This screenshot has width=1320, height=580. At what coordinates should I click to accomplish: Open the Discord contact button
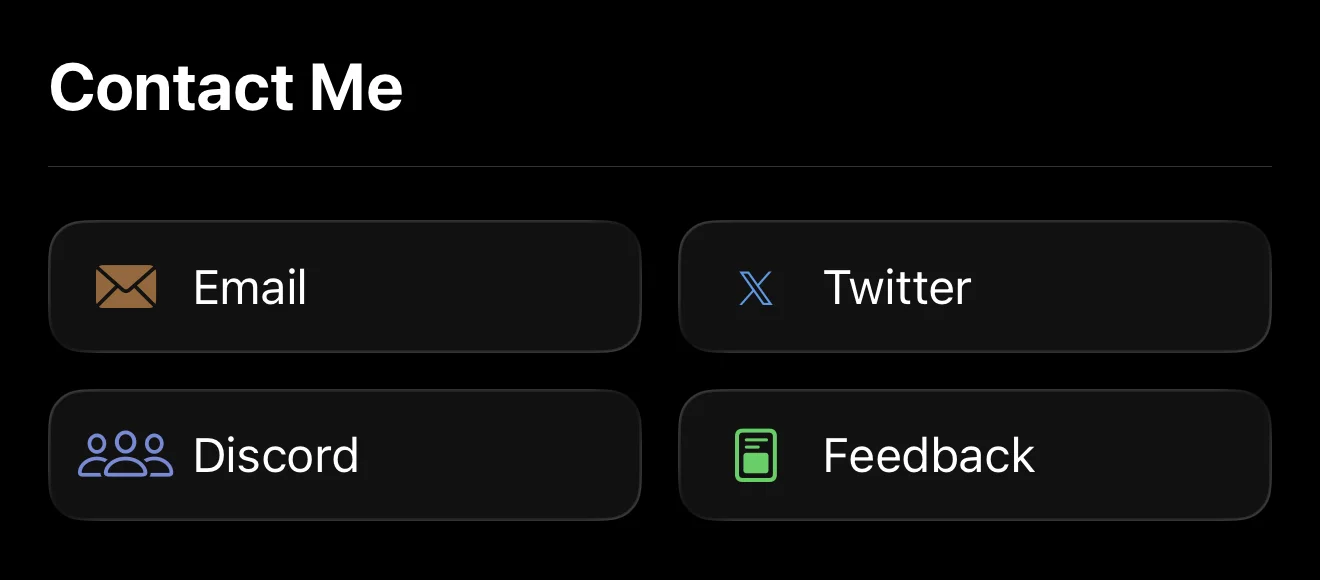[x=344, y=455]
